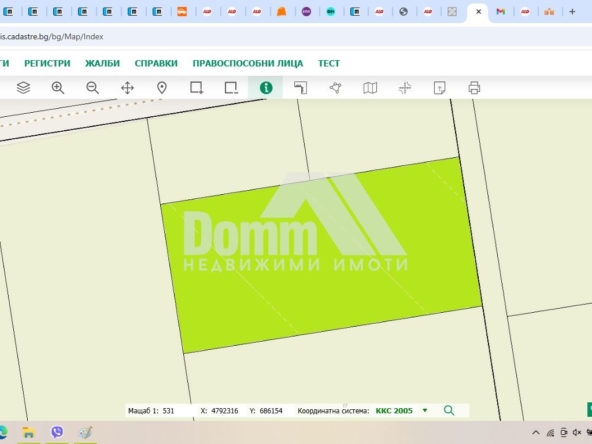The width and height of the screenshot is (592, 444).
Task: Open ЖАЛБИ menu
Action: 102,63
